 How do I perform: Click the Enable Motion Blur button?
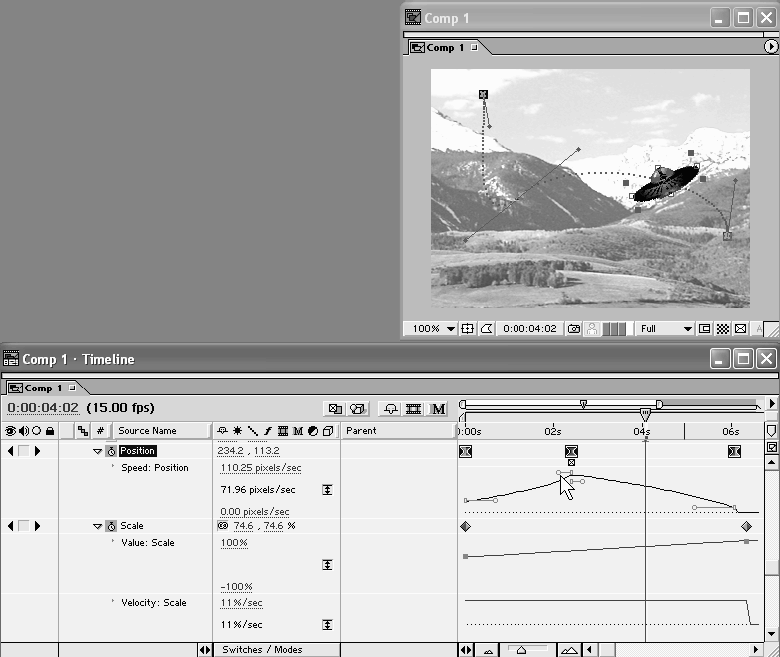pyautogui.click(x=438, y=408)
